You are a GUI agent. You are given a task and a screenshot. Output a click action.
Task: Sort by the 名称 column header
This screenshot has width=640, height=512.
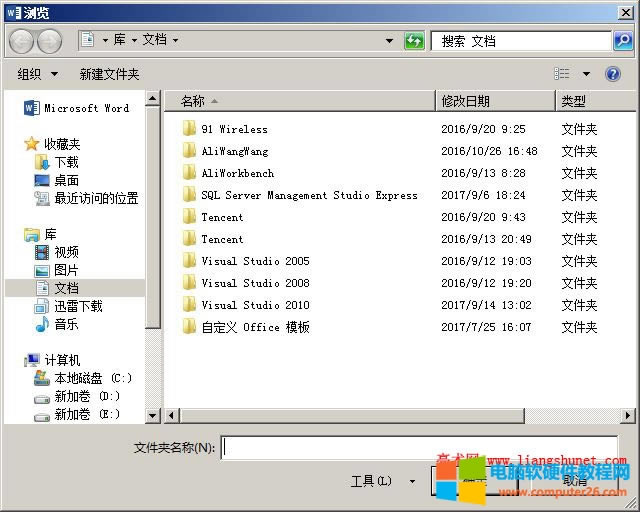(192, 101)
